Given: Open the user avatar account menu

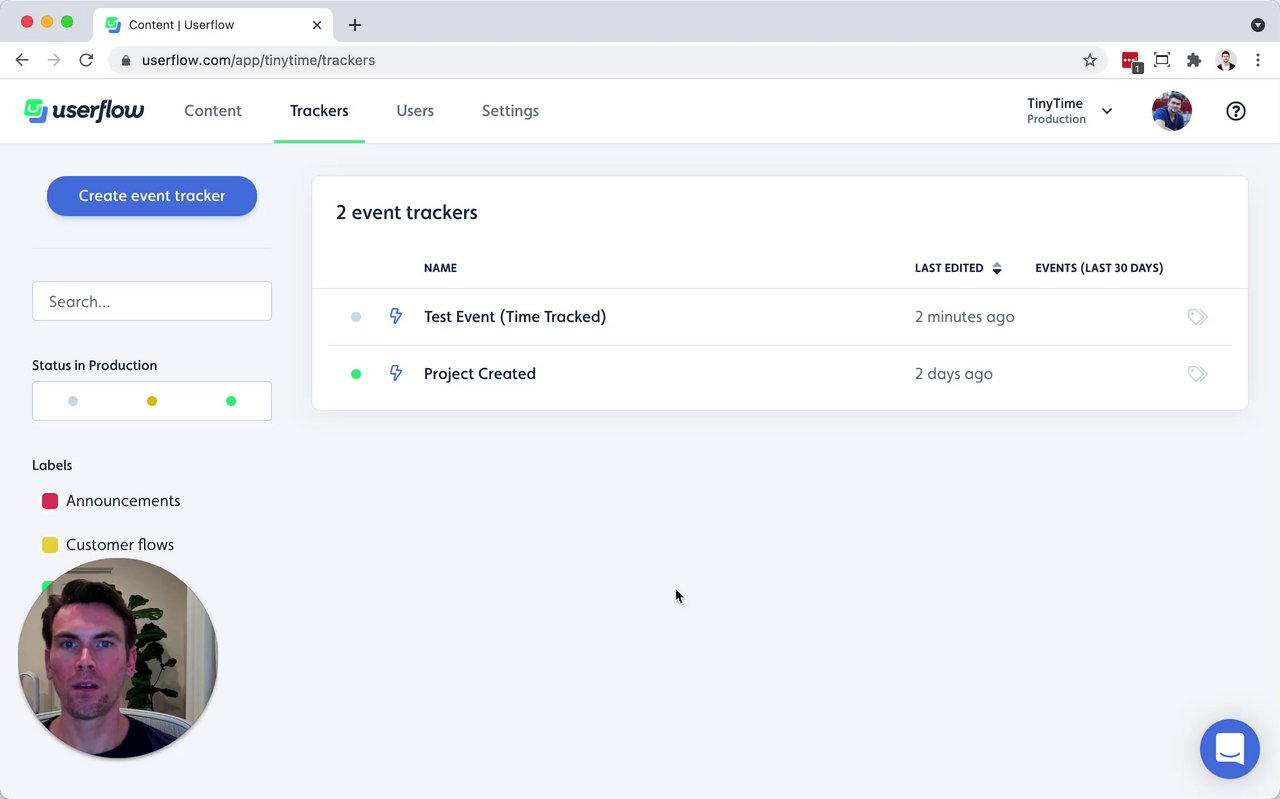Looking at the screenshot, I should click(1171, 111).
